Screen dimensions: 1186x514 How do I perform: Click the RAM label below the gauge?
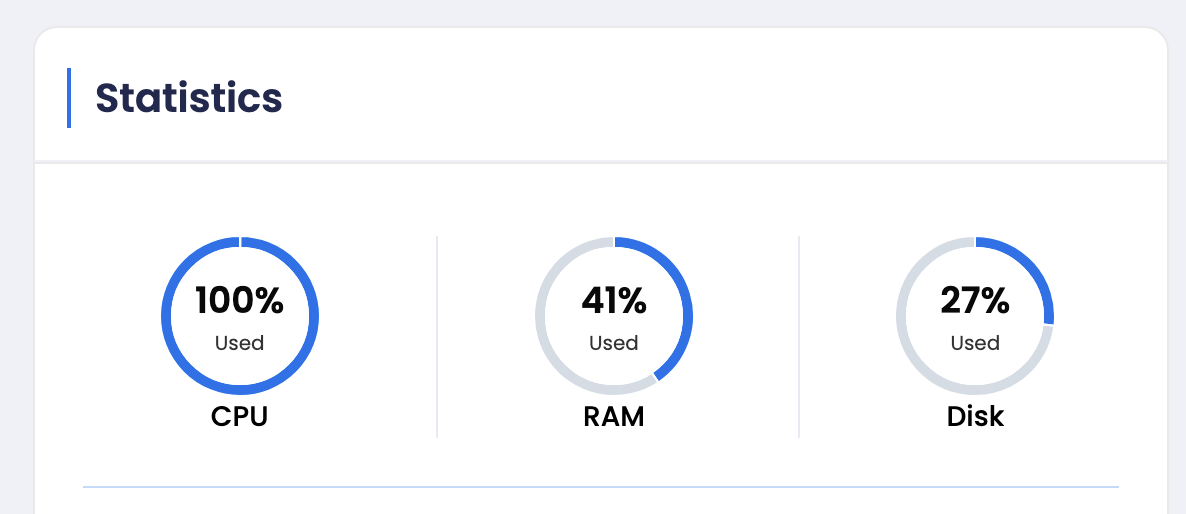[x=614, y=416]
